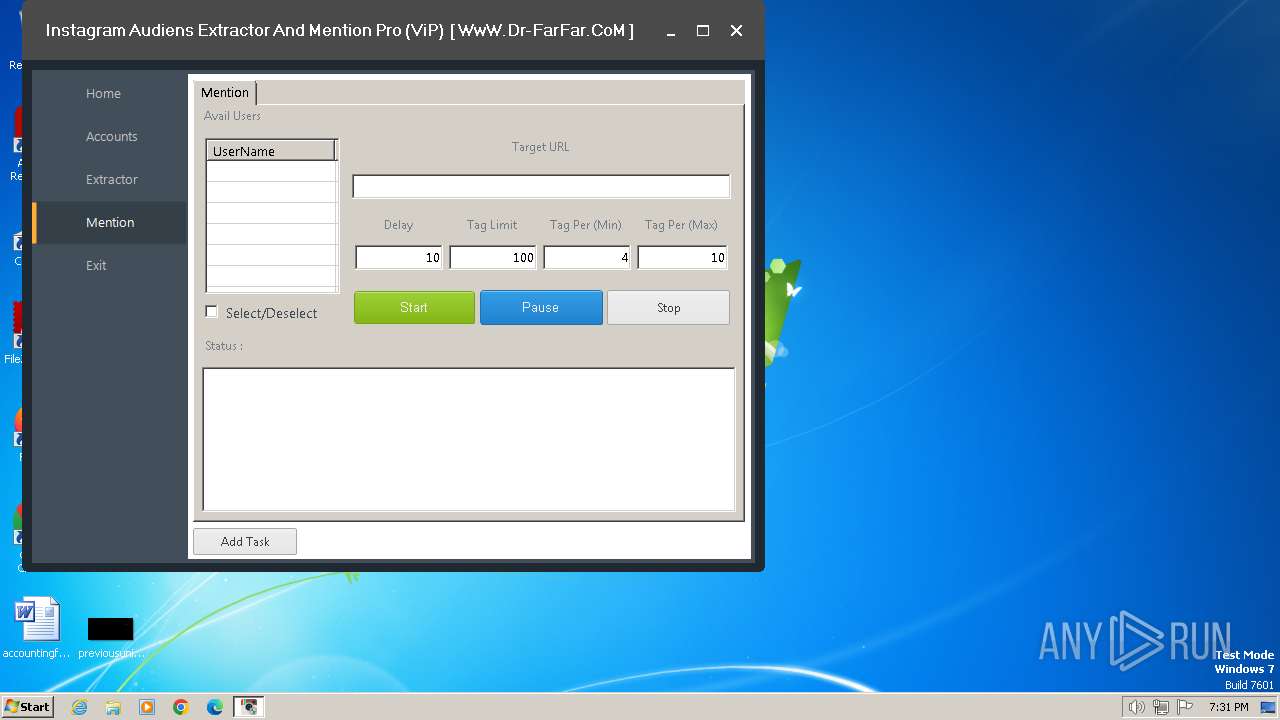Click the Show desktop button
Viewport: 1280px width, 720px height.
(1269, 707)
